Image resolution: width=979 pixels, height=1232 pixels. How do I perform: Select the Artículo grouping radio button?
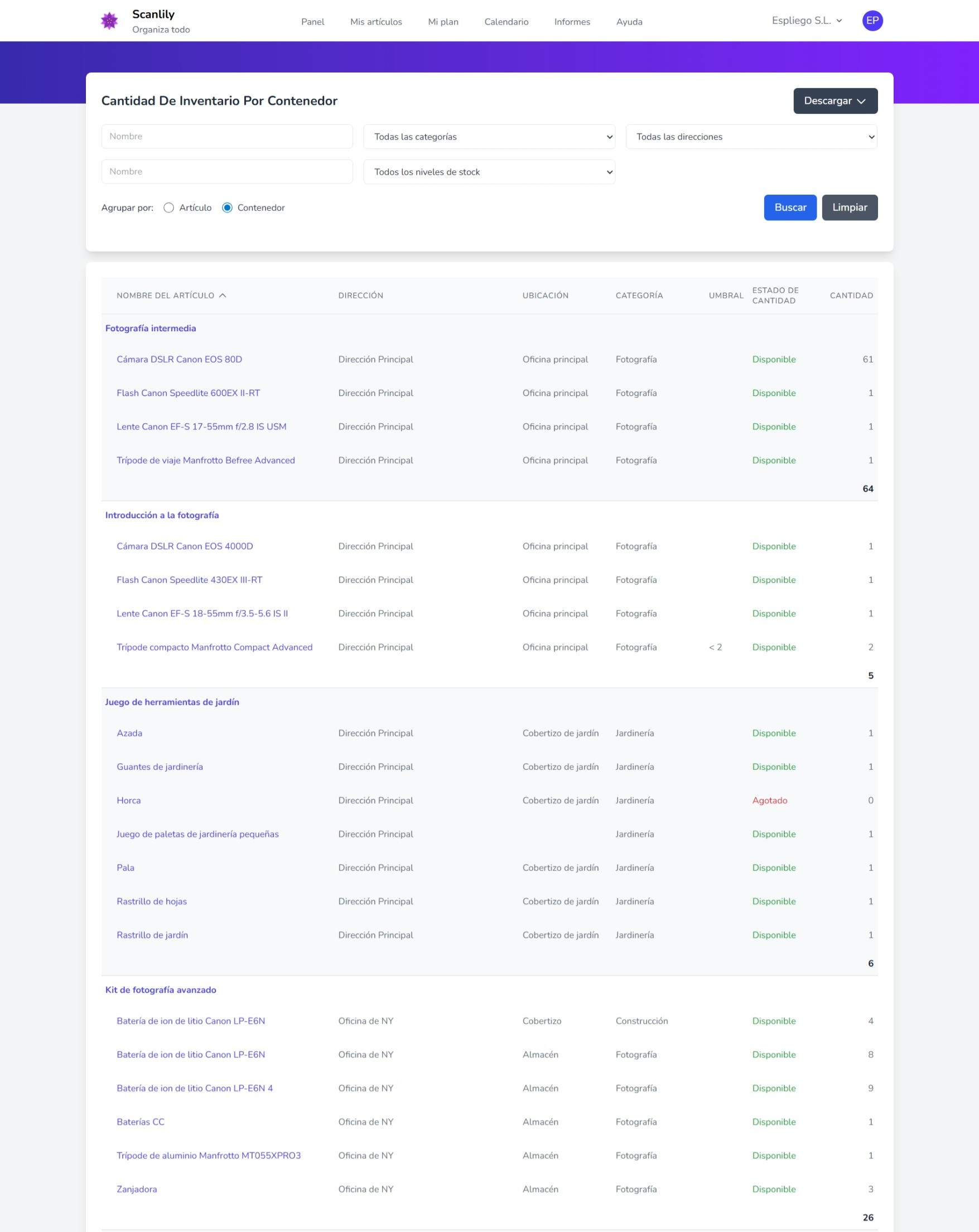[168, 208]
